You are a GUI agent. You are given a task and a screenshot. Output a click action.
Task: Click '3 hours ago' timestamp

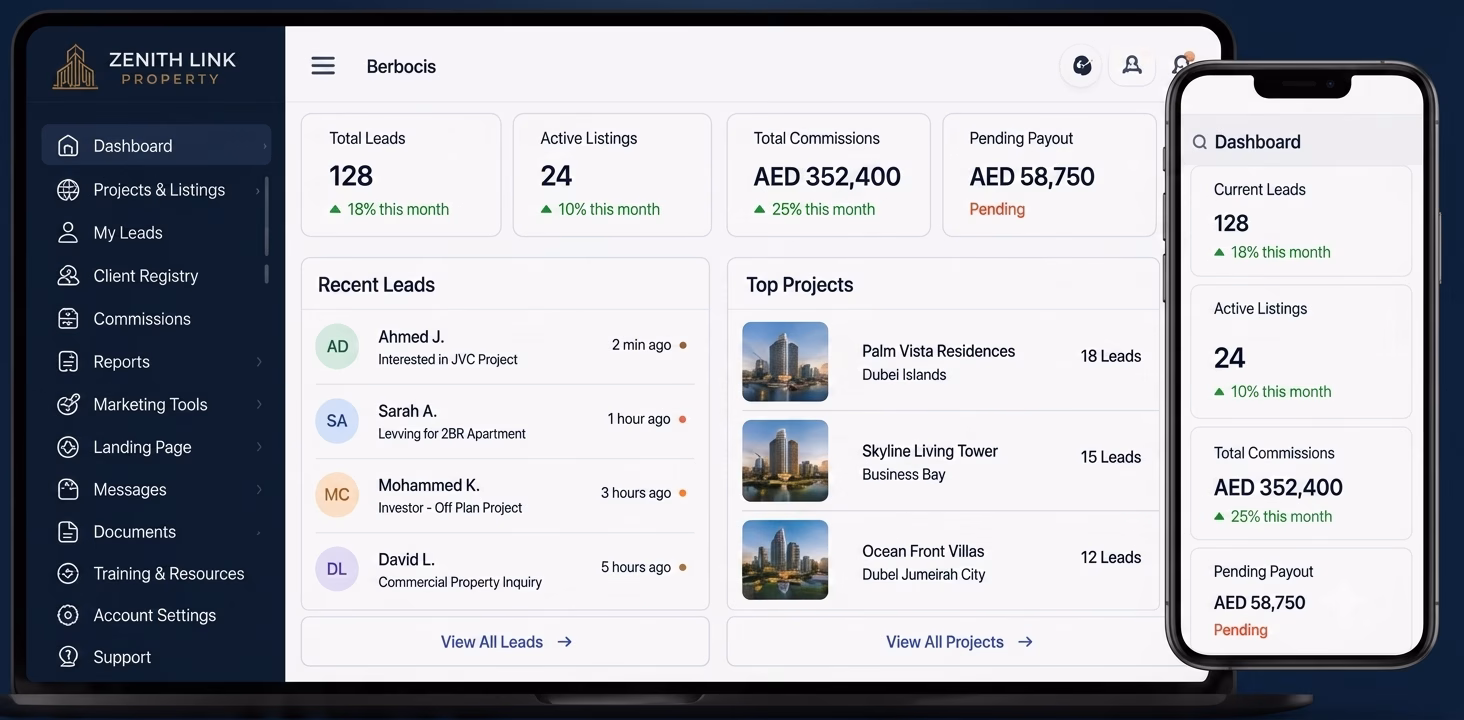point(636,493)
